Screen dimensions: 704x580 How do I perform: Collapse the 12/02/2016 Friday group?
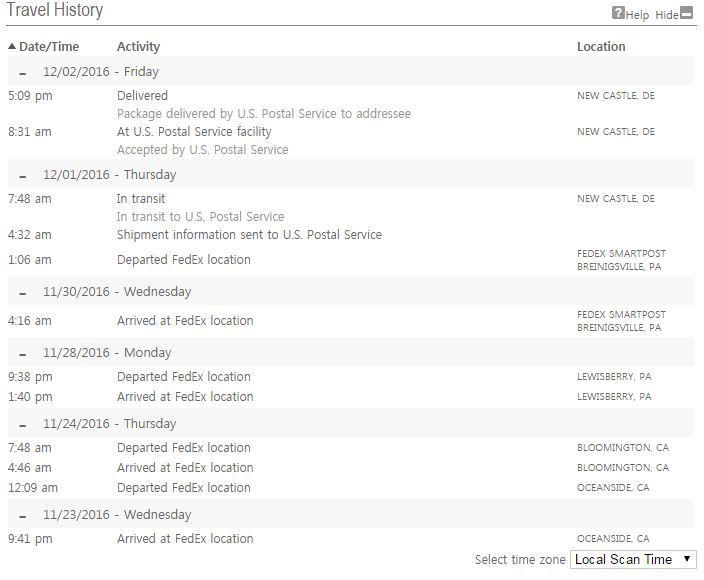pos(23,73)
